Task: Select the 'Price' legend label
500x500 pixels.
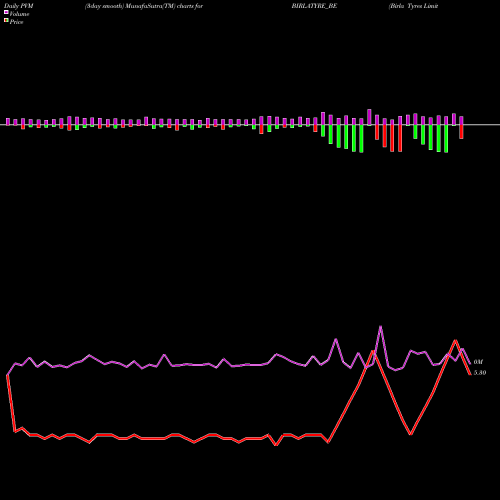Action: pyautogui.click(x=16, y=22)
